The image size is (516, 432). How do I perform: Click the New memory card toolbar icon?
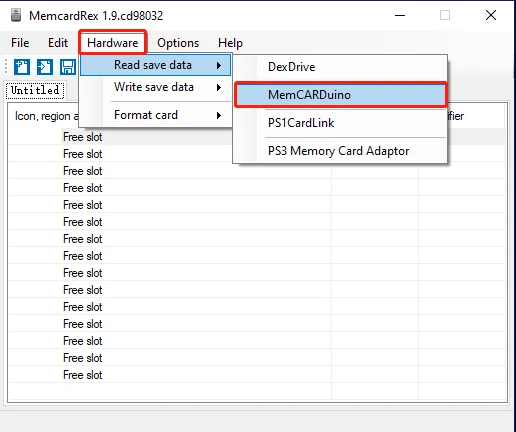(x=22, y=67)
